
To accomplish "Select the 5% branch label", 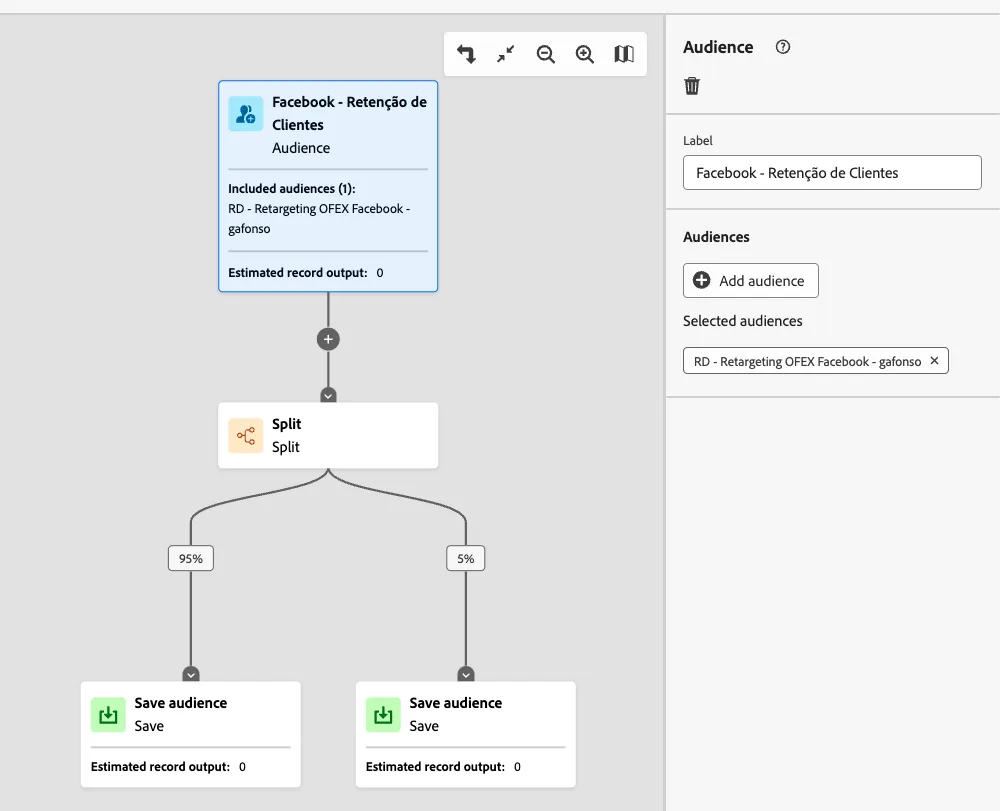I will click(466, 559).
